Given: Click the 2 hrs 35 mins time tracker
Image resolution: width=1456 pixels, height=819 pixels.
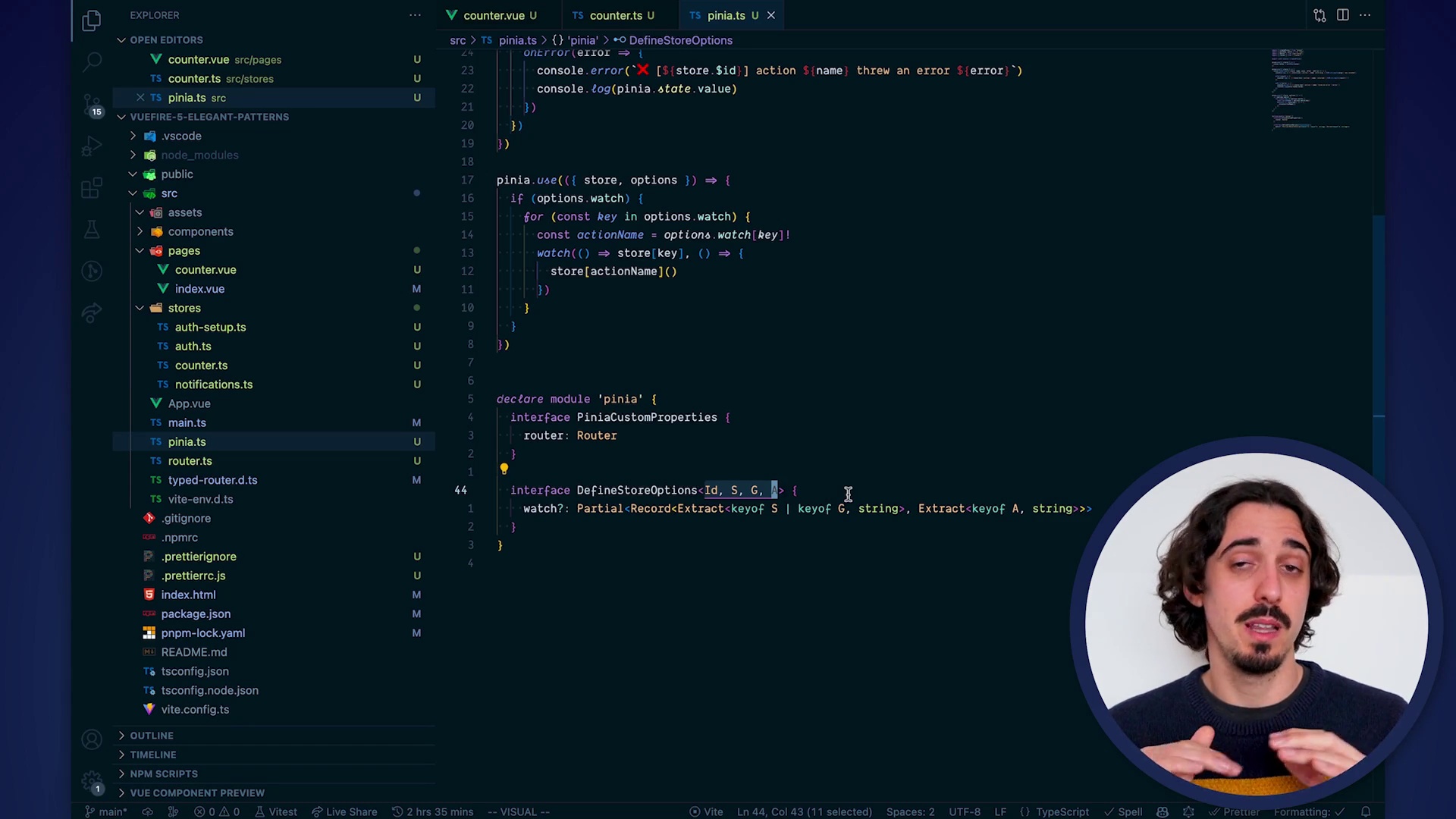Looking at the screenshot, I should click(432, 811).
